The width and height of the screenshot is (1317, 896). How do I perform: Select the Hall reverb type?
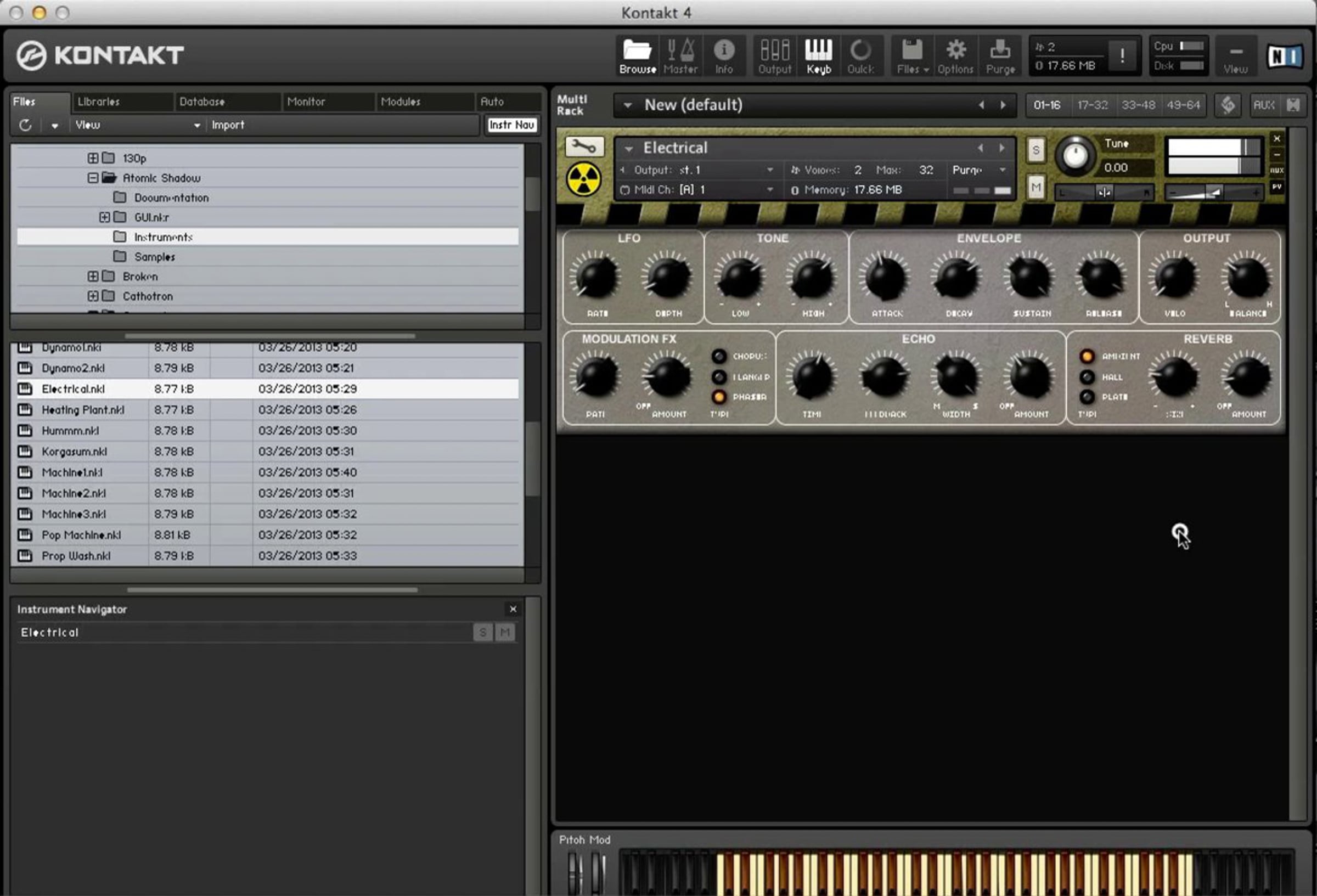[1087, 377]
